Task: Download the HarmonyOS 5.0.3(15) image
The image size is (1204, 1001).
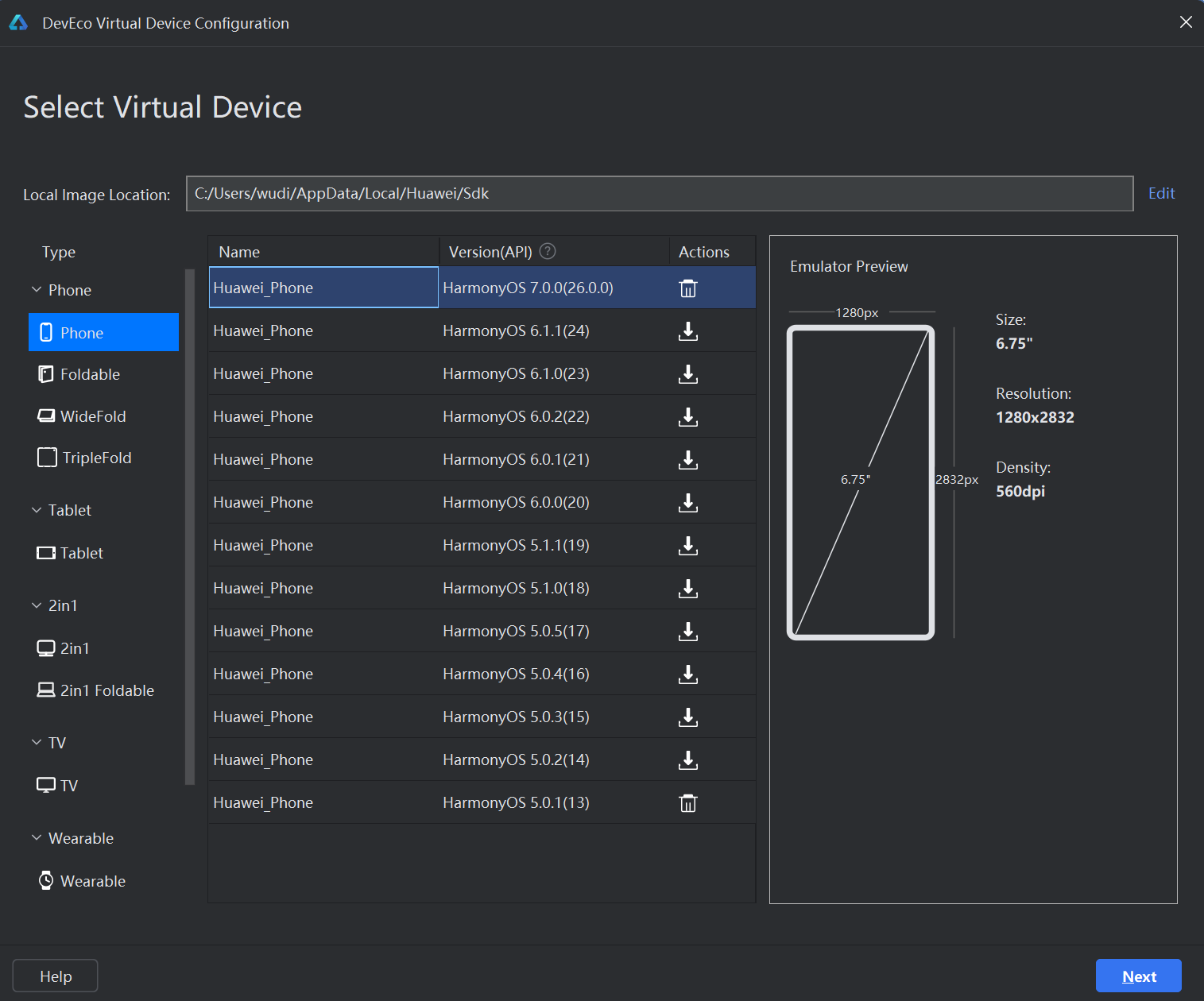Action: pos(688,717)
